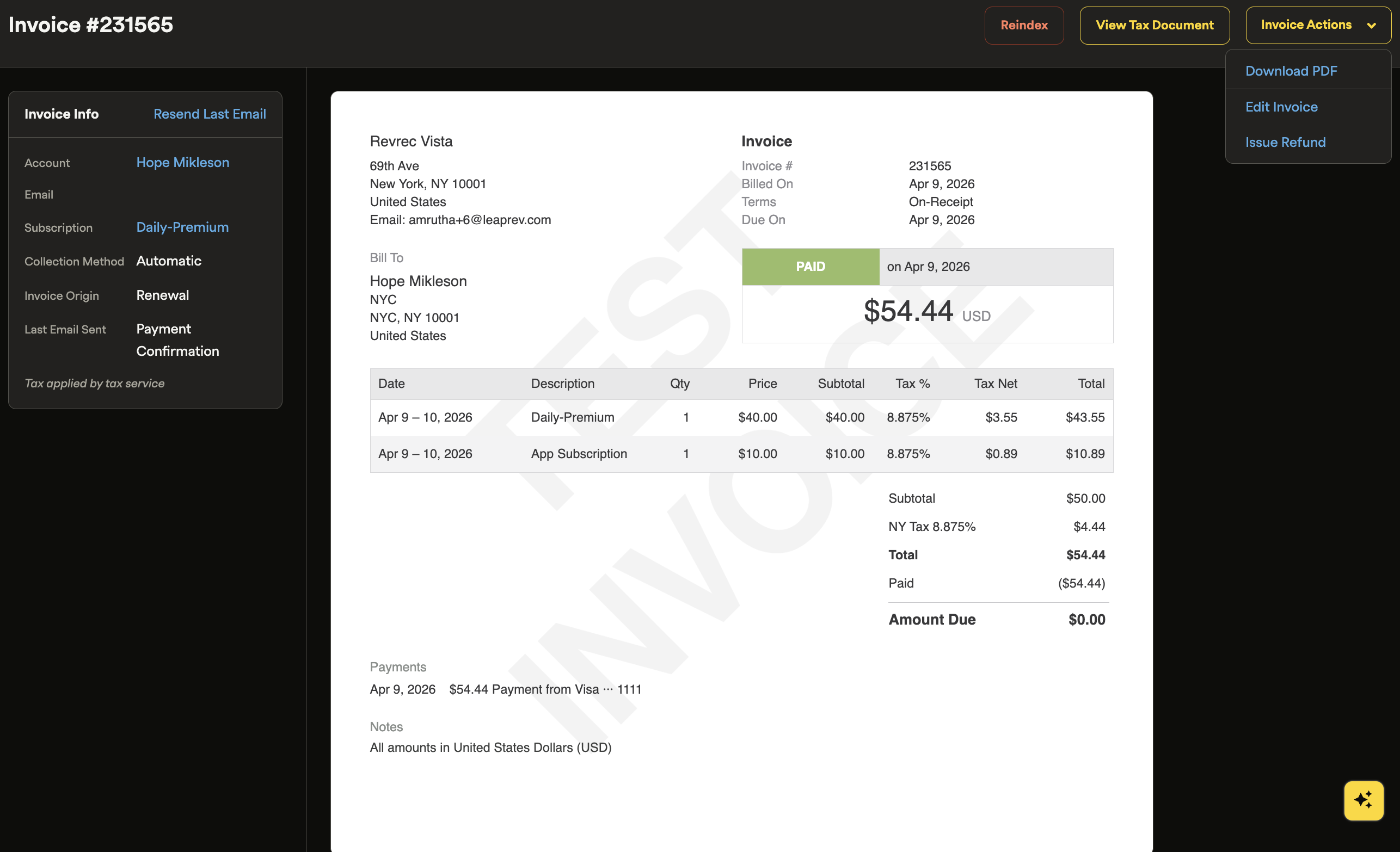Click the Amount Due $0.00 value
The image size is (1400, 852).
pos(1086,619)
